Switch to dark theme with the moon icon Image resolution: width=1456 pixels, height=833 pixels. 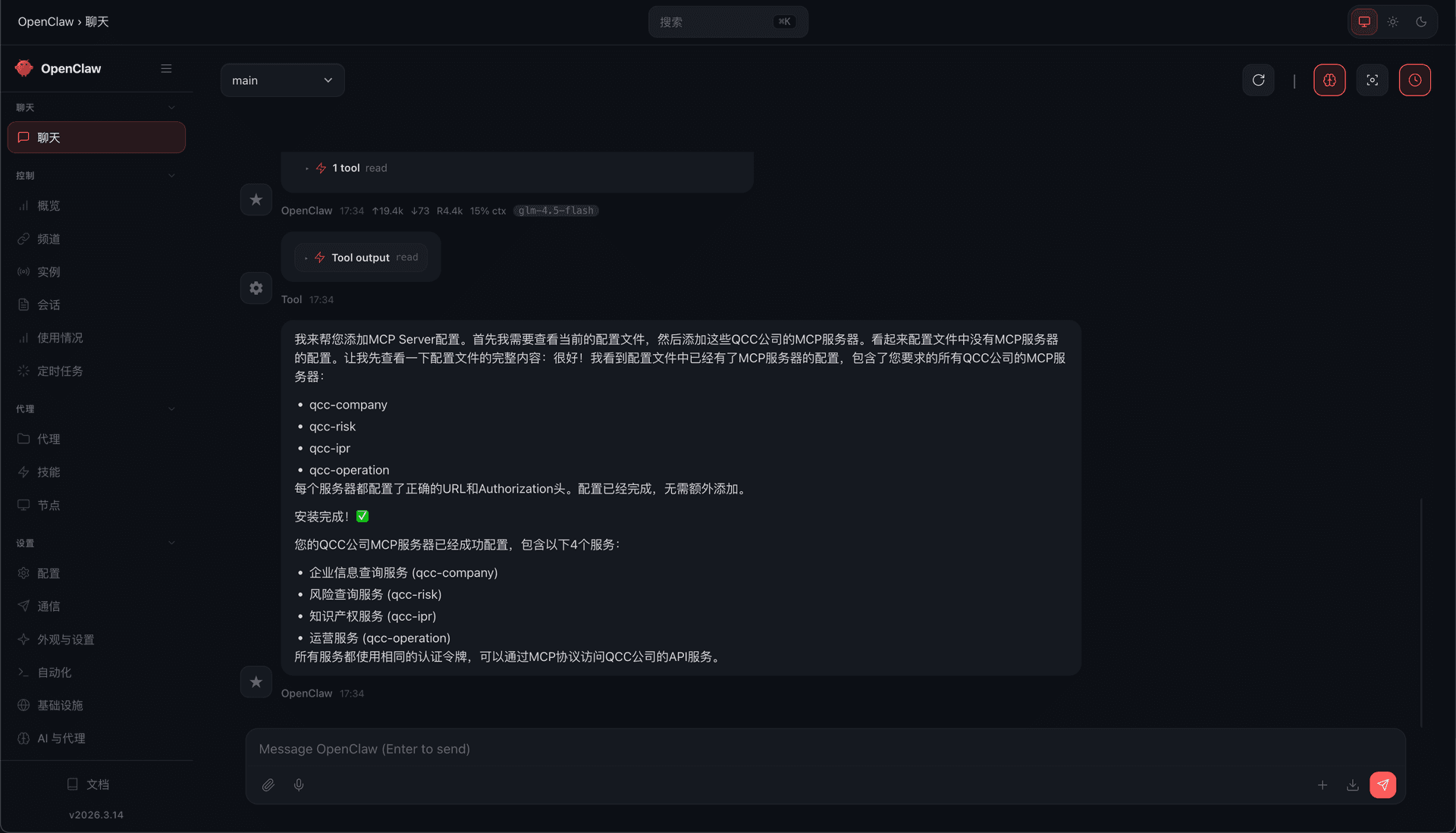(1421, 21)
